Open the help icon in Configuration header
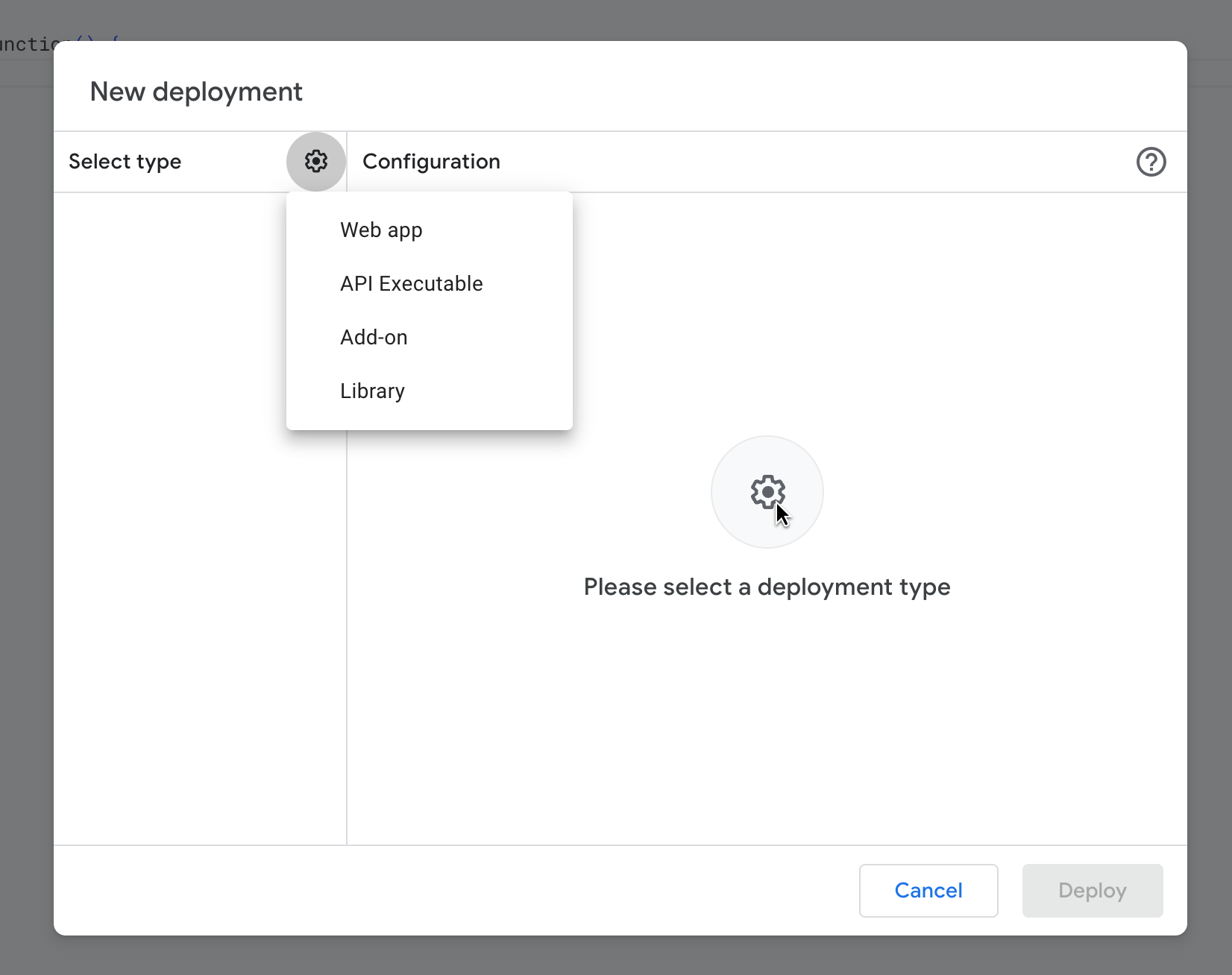Image resolution: width=1232 pixels, height=975 pixels. point(1151,162)
